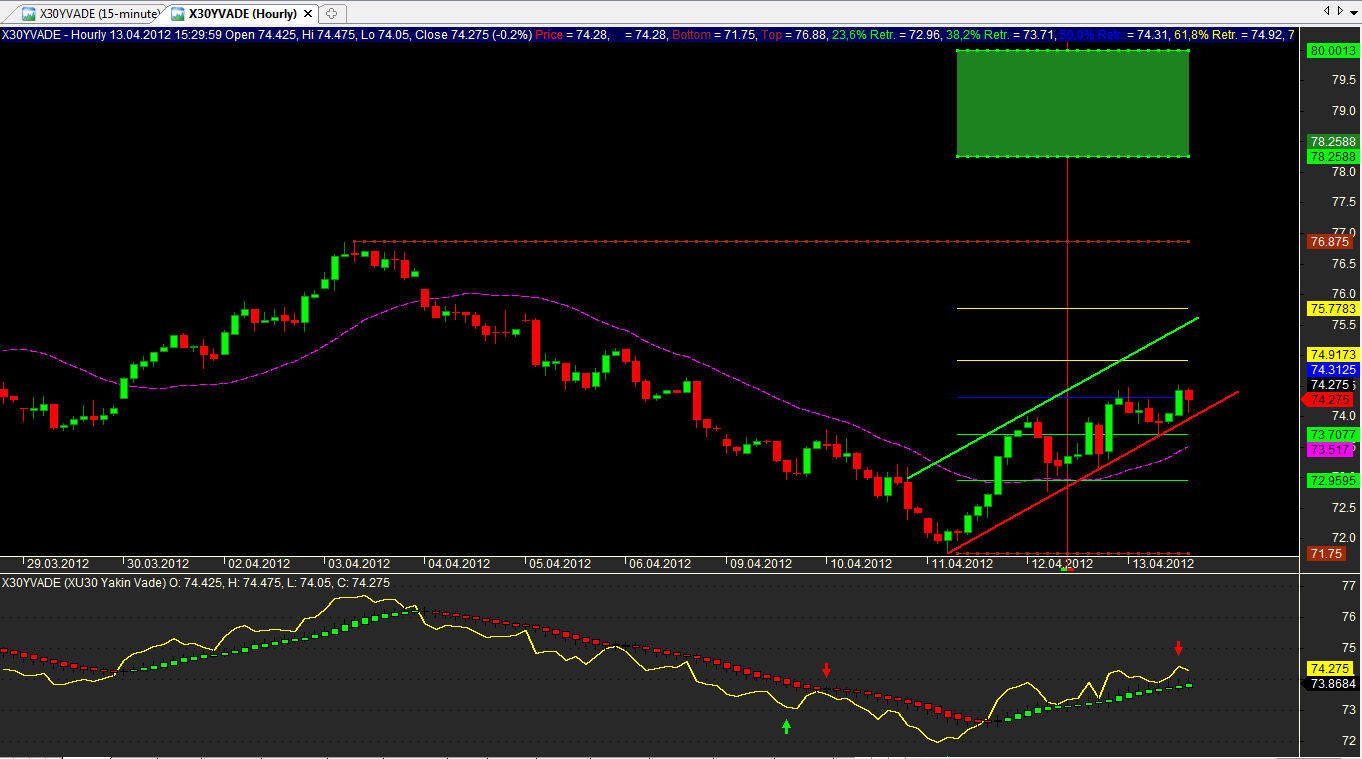This screenshot has height=759, width=1362.
Task: Select the X30YVADE (Hourly) tab
Action: [241, 13]
